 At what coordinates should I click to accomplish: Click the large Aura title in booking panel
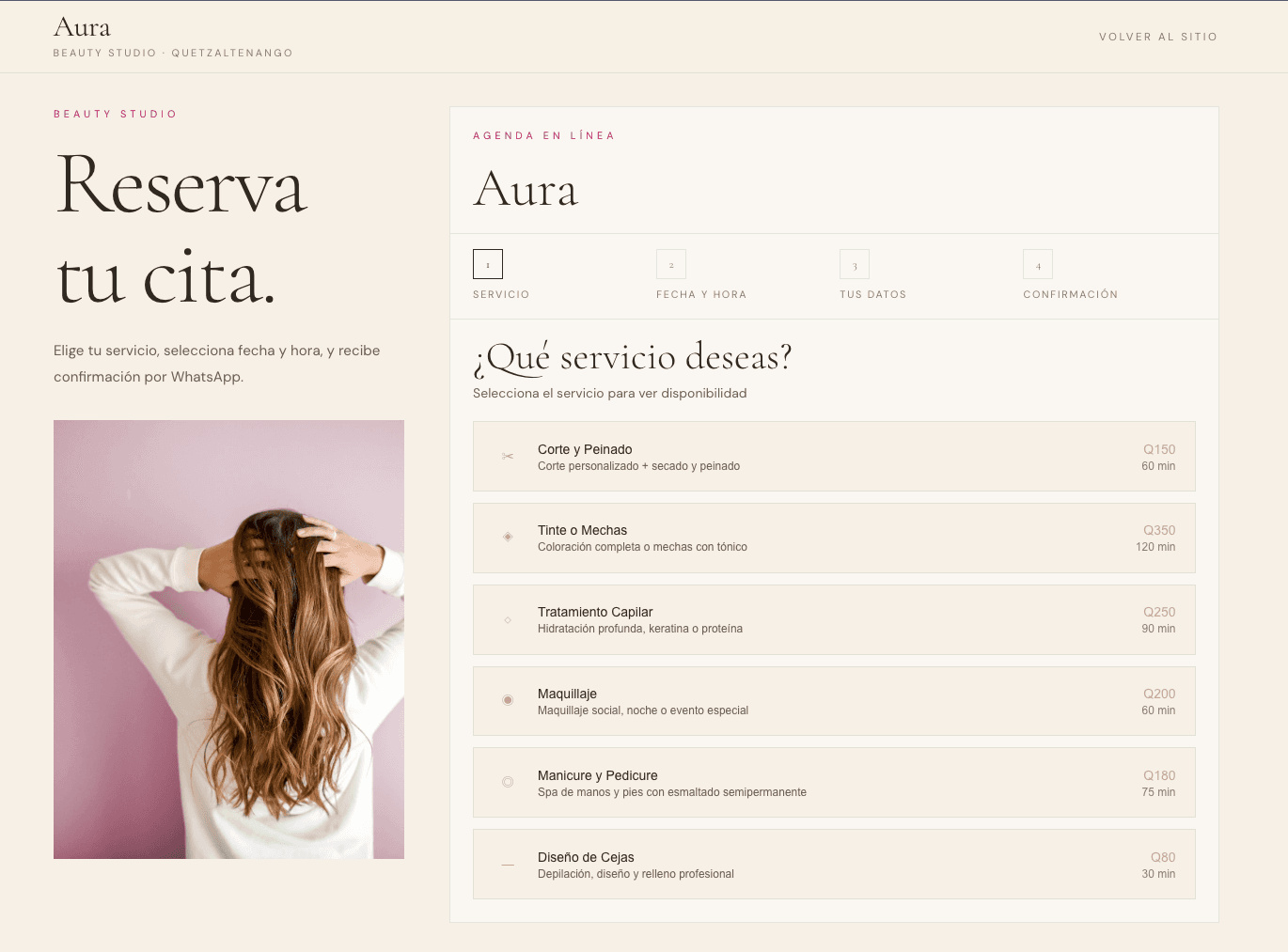[x=526, y=189]
